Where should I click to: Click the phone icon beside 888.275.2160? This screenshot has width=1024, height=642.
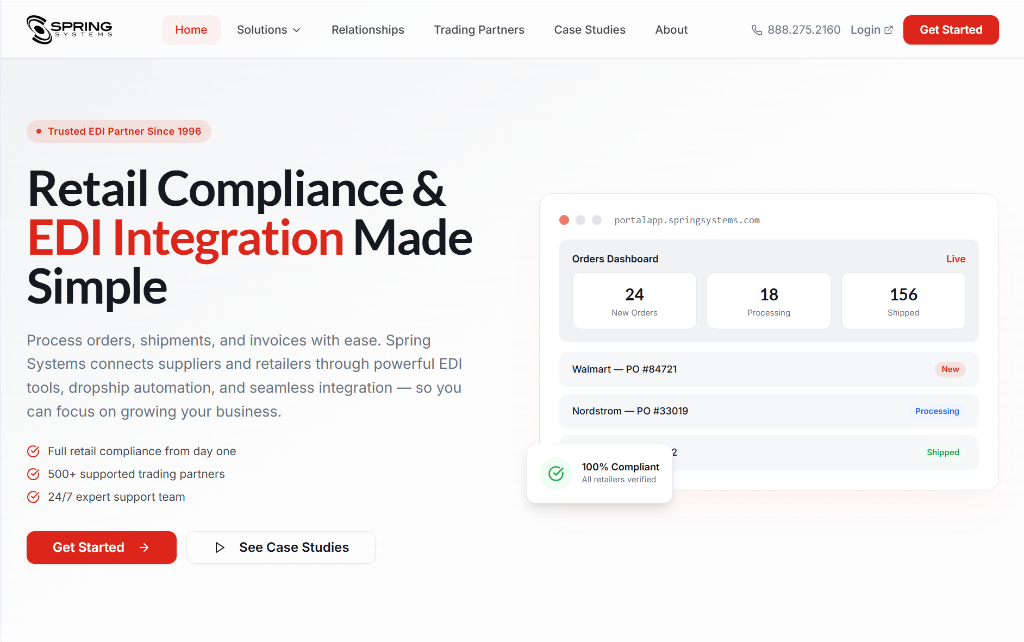[756, 30]
